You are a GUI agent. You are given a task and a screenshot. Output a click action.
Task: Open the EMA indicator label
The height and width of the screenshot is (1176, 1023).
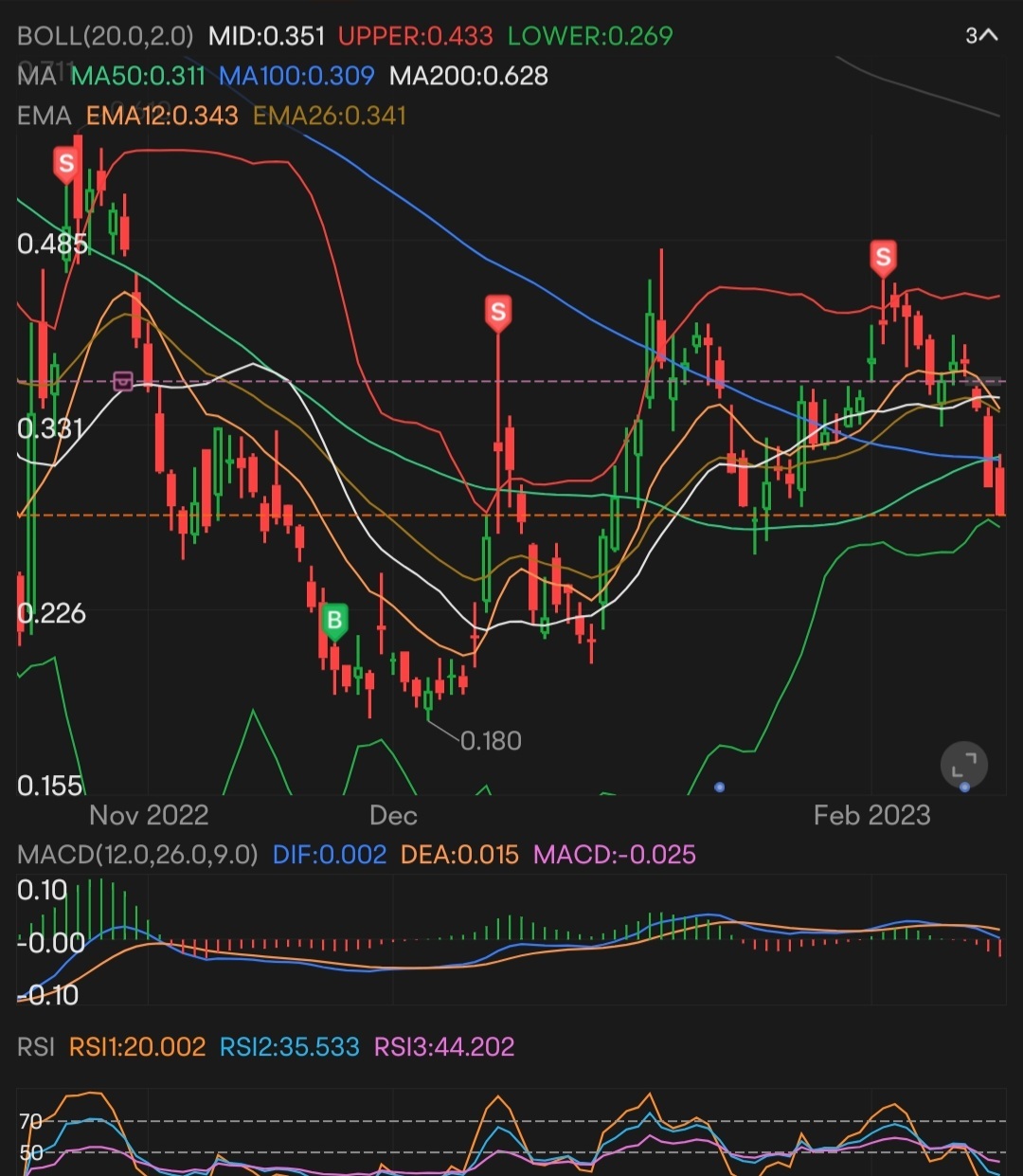45,116
